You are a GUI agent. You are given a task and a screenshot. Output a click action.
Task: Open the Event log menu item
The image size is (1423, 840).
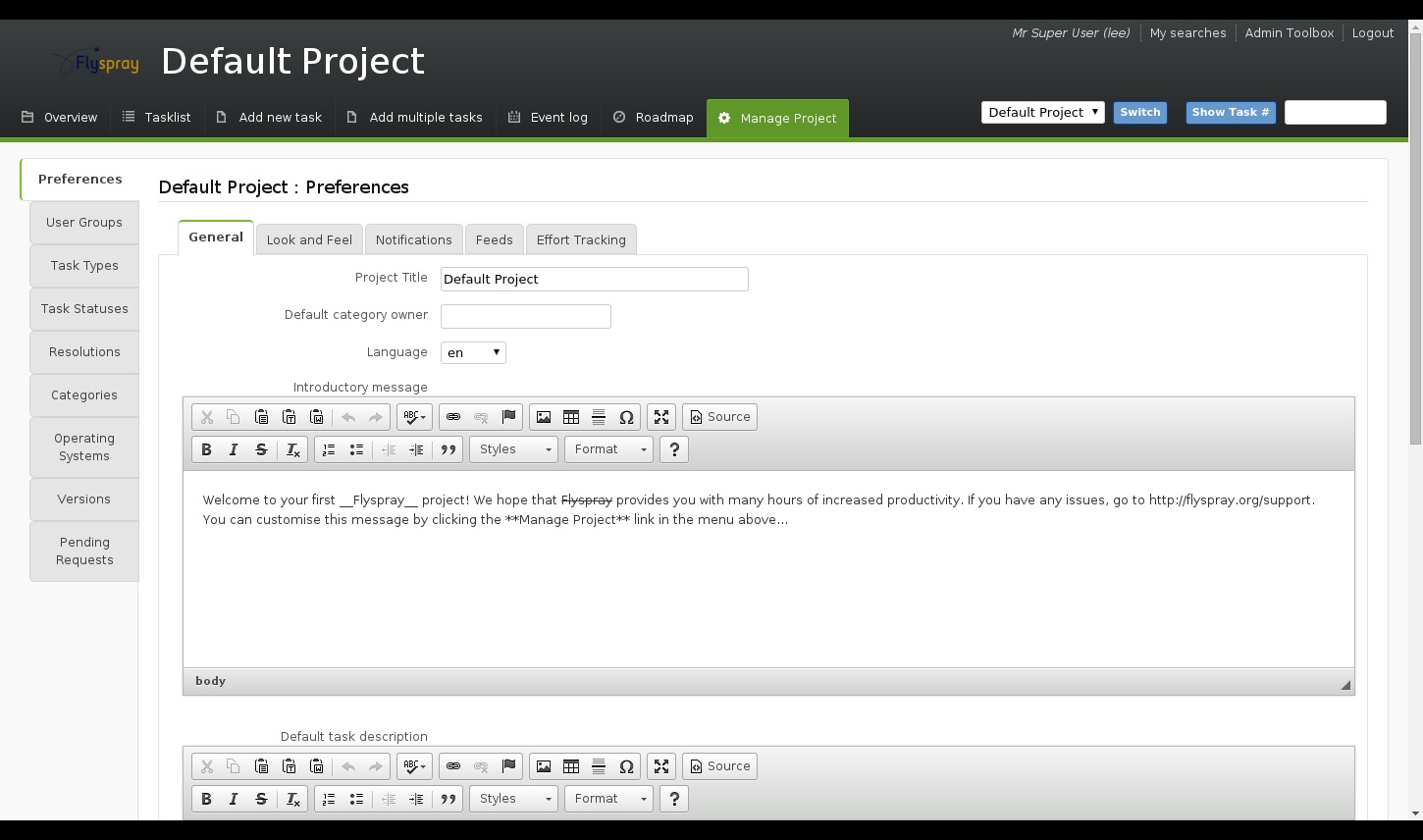[548, 117]
